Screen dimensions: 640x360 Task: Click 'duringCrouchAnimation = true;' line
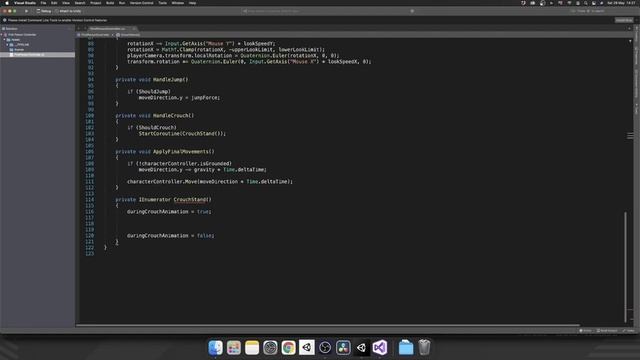(169, 211)
